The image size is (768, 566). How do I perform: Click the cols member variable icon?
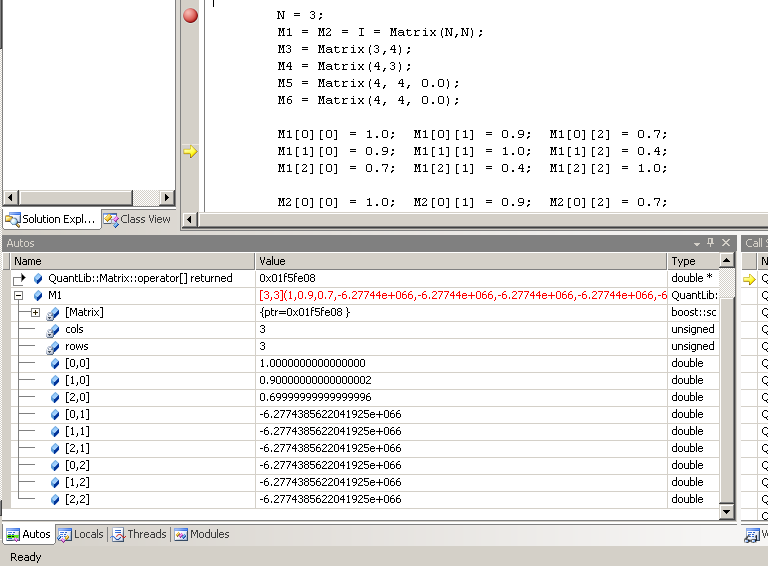(53, 330)
